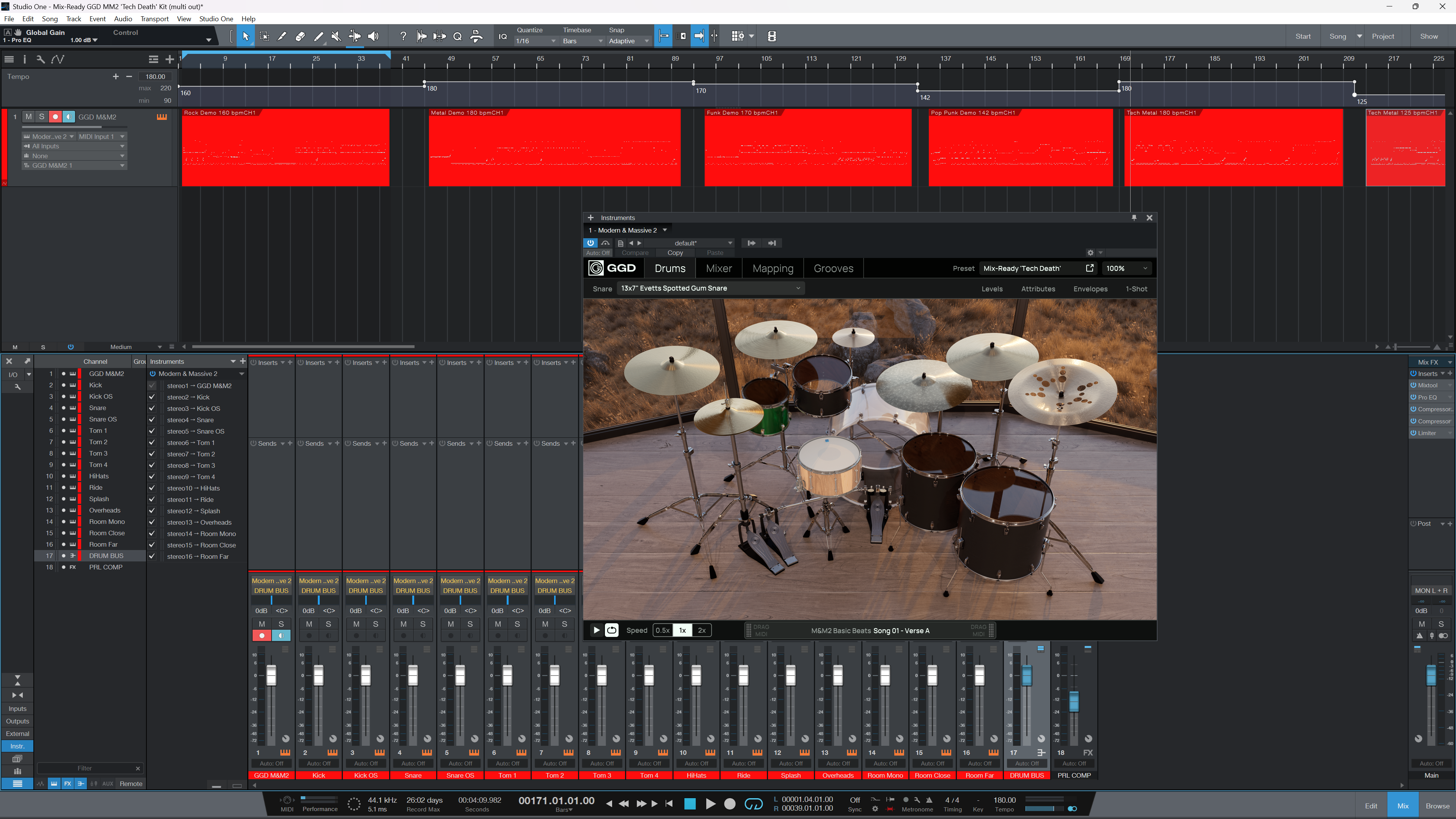The height and width of the screenshot is (819, 1456).
Task: Switch to the Grooves tab in GGD
Action: tap(833, 269)
